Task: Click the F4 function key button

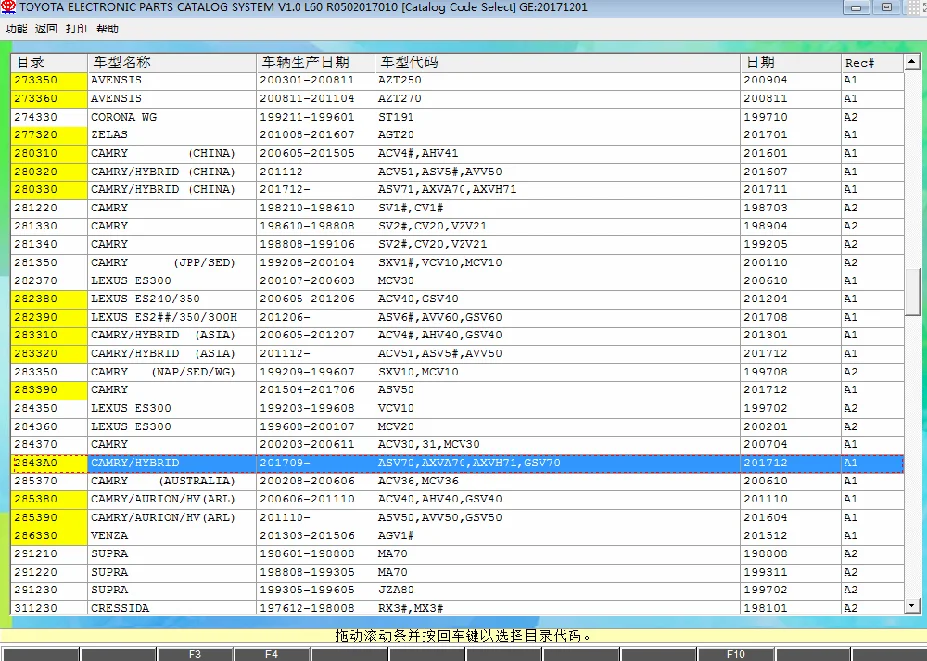Action: 271,654
